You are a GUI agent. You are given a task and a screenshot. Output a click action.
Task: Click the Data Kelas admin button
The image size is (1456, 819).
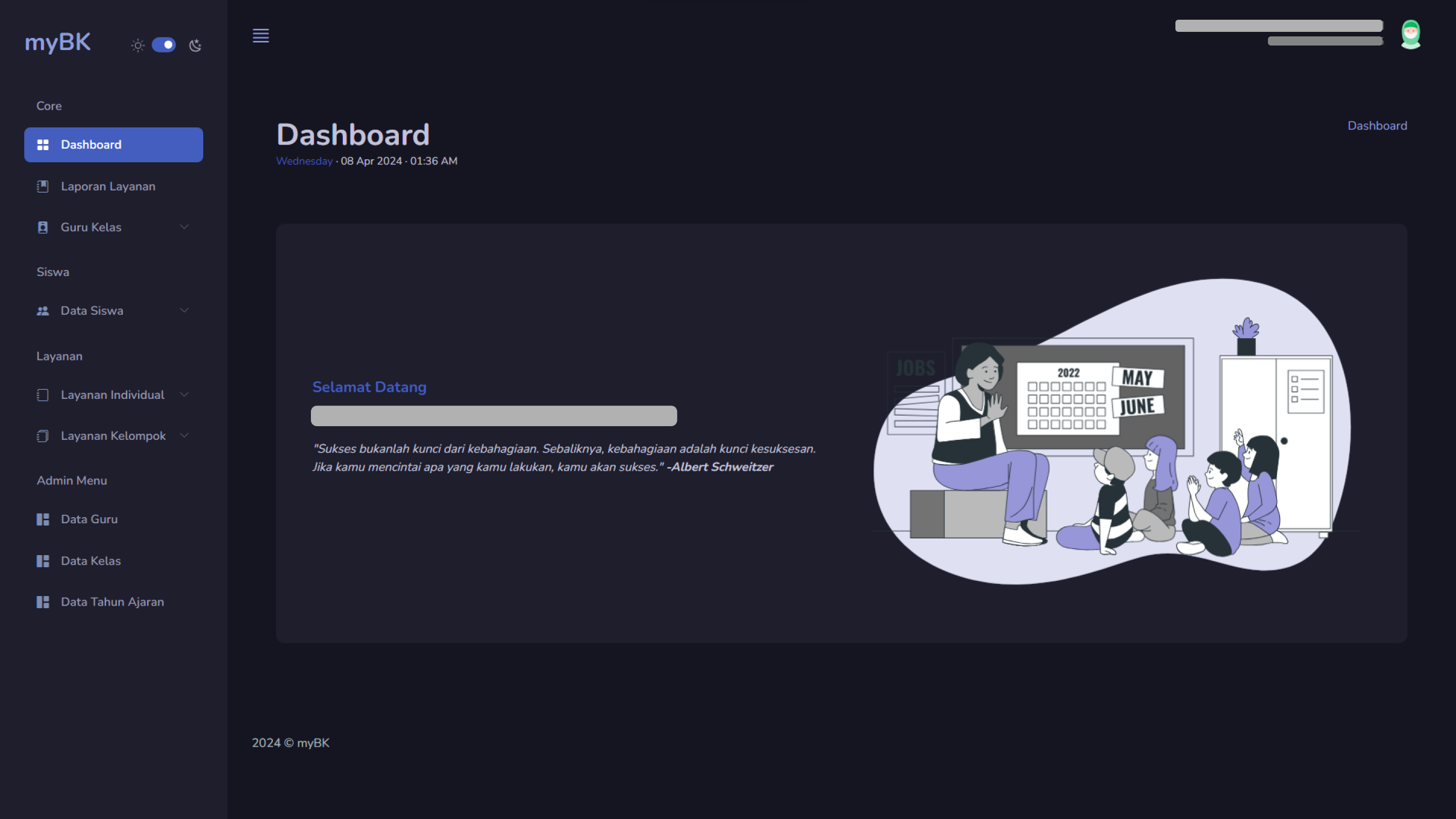(x=90, y=560)
